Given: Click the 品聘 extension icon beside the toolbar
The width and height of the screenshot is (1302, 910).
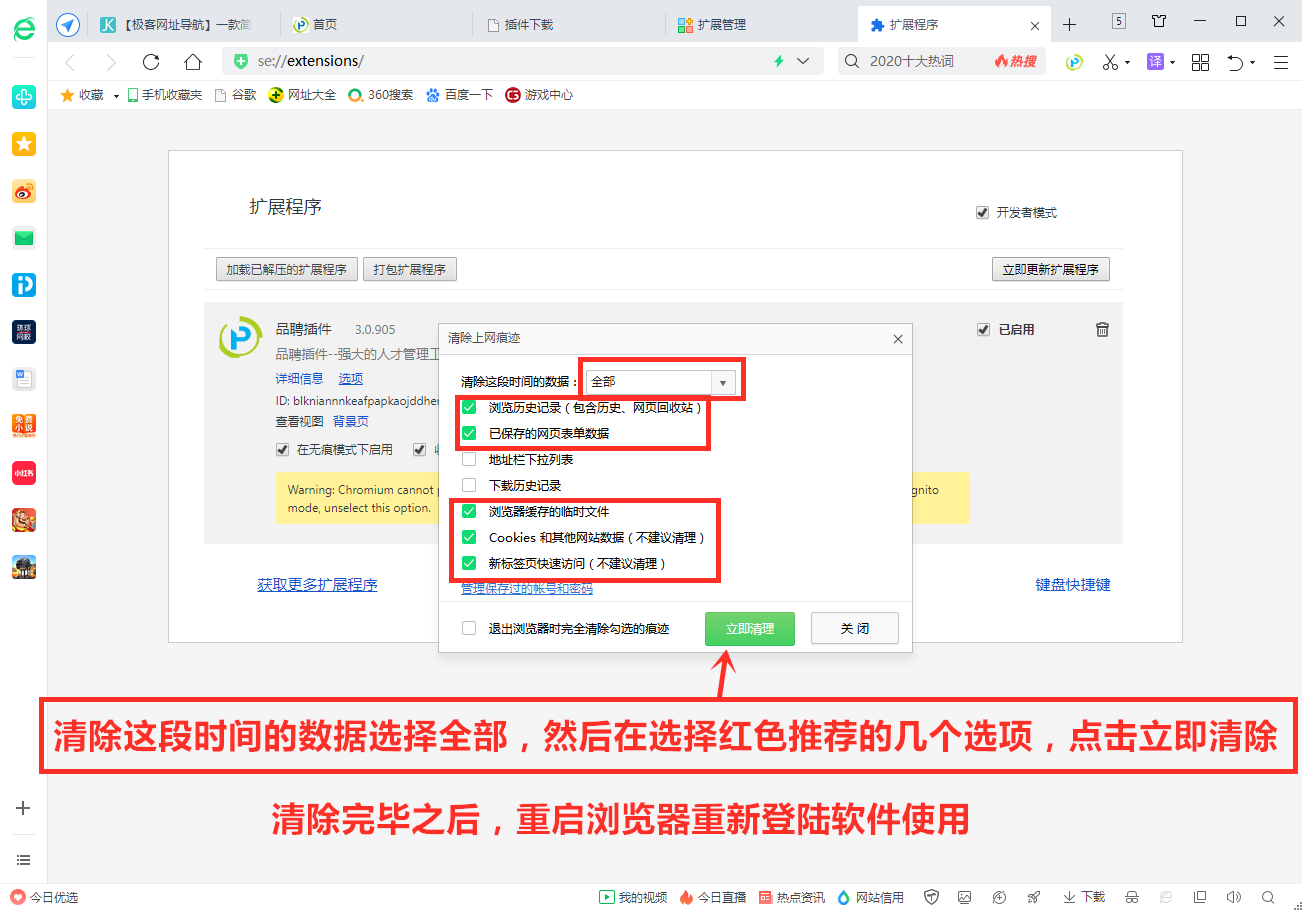Looking at the screenshot, I should [1073, 61].
